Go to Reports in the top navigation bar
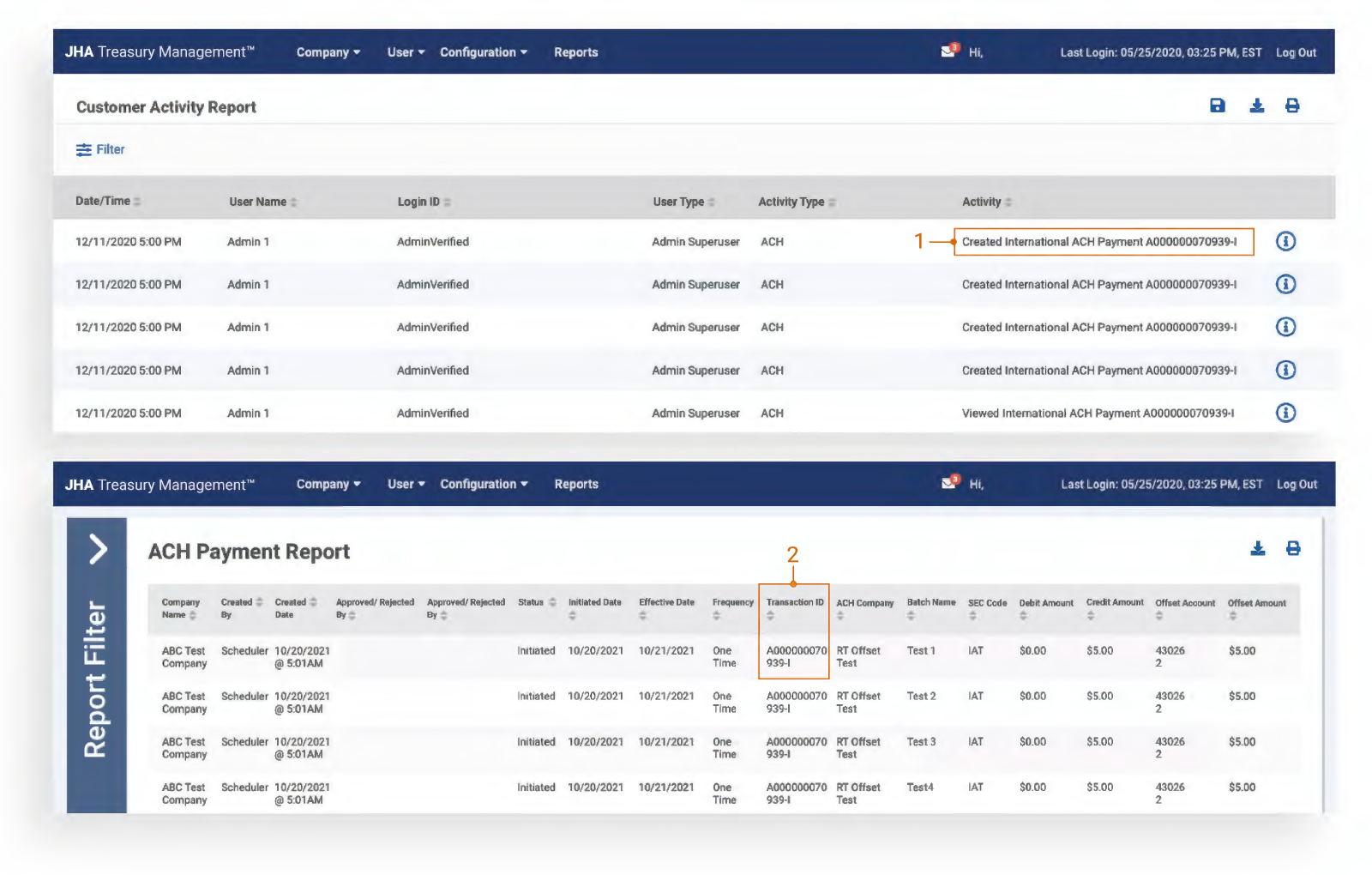Screen dimensions: 1372x875 pos(575,52)
